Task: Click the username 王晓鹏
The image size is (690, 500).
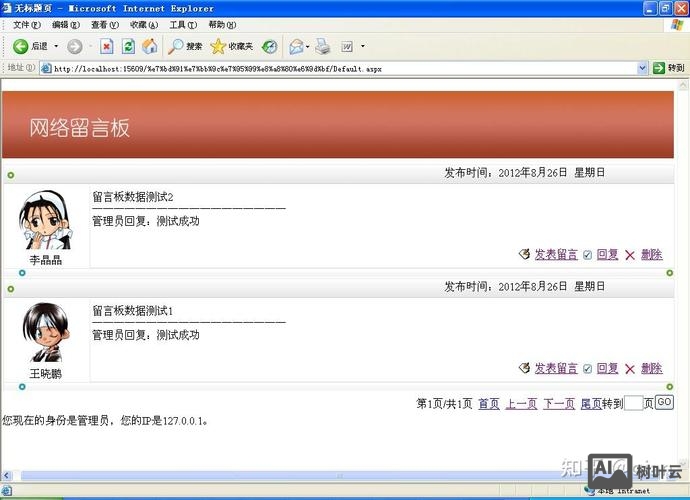Action: [46, 374]
